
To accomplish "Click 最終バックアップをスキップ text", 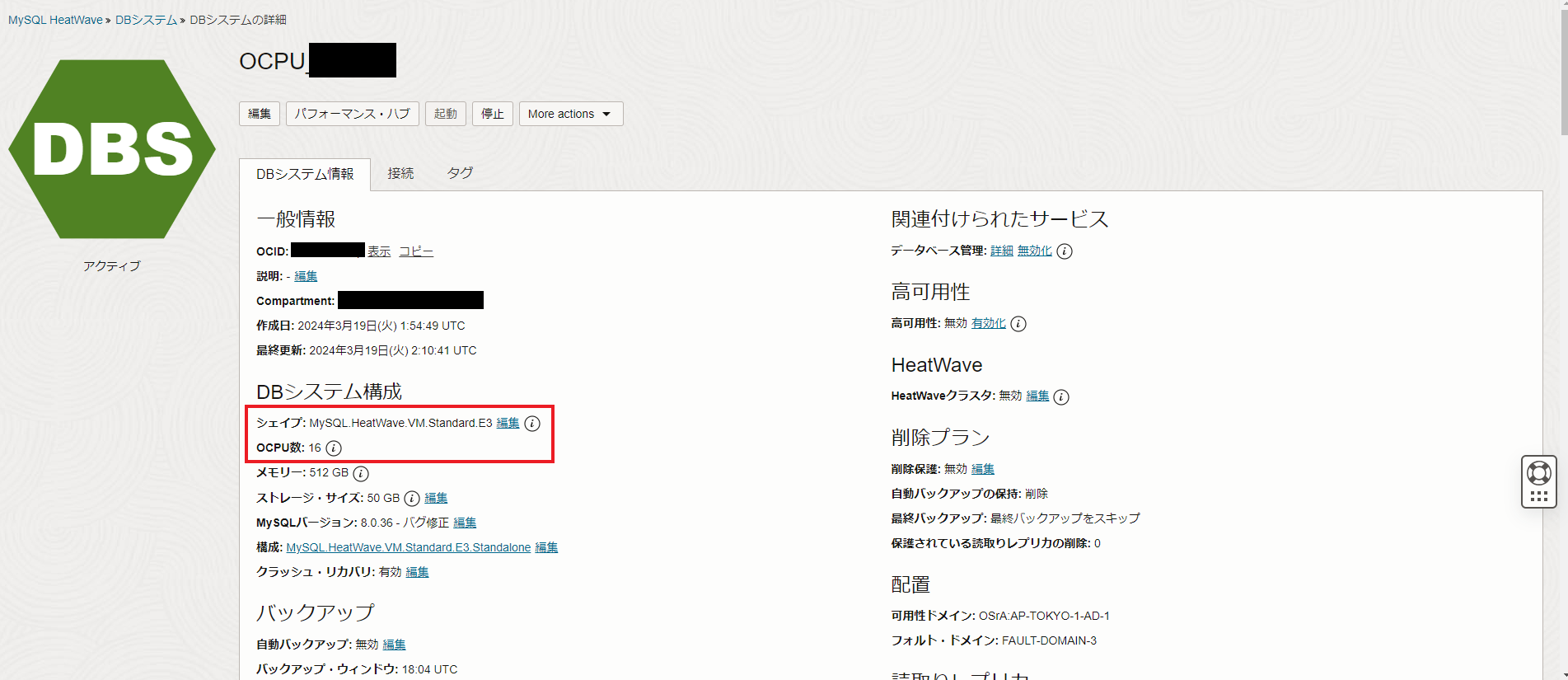I will 1065,518.
